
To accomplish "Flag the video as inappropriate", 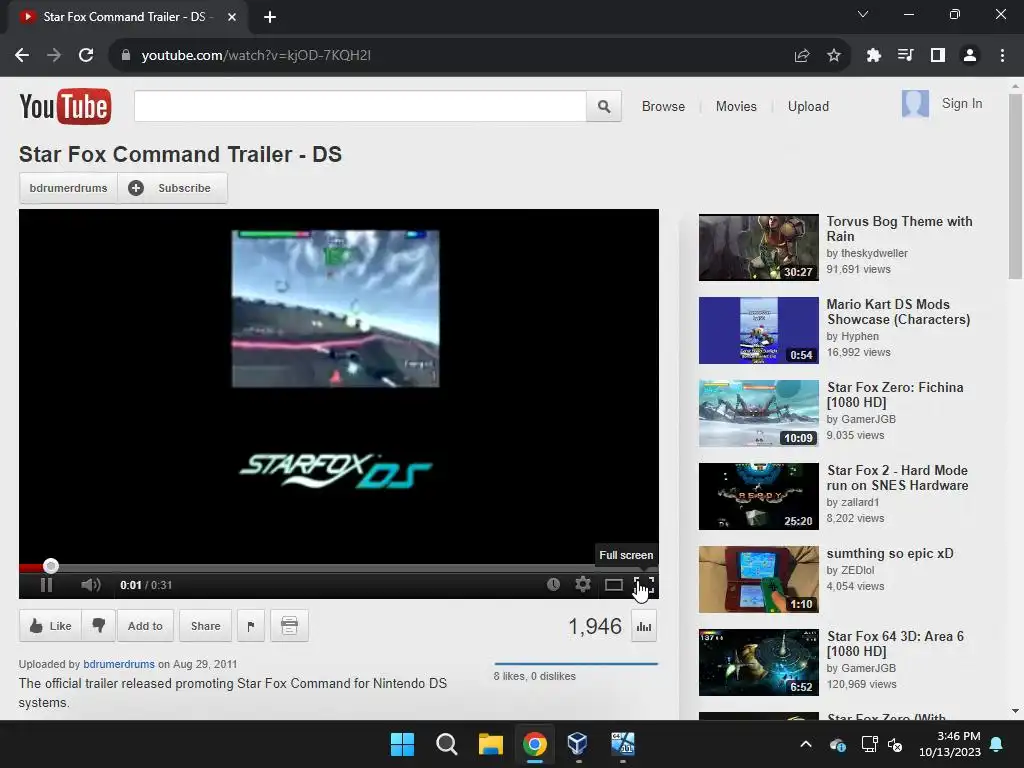I will 251,626.
